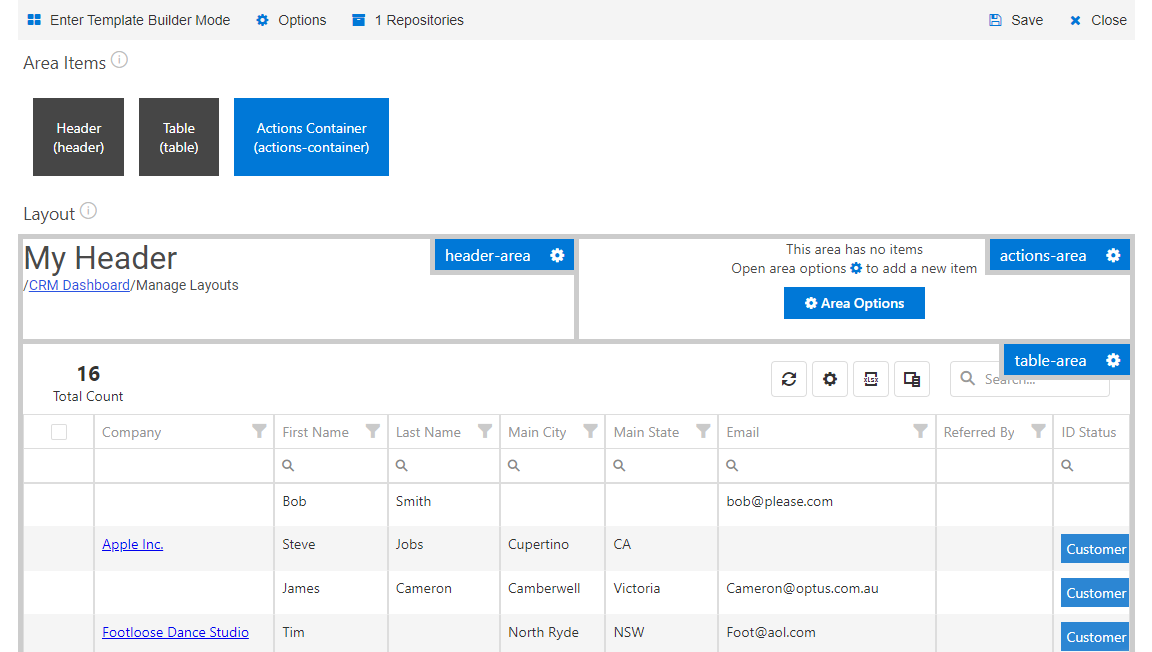Open the Email column filter

[920, 431]
